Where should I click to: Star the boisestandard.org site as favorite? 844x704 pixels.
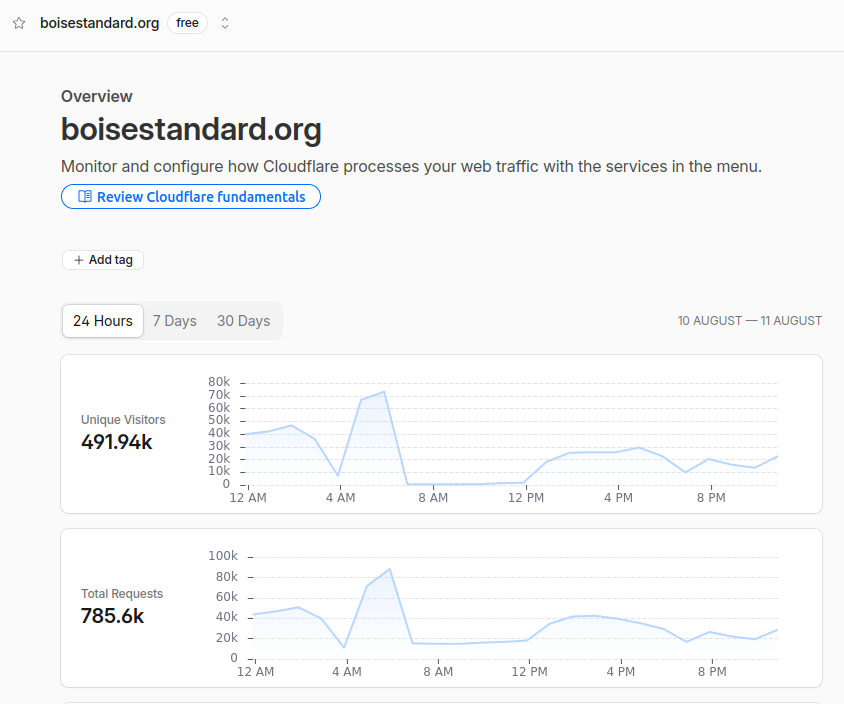[x=19, y=23]
